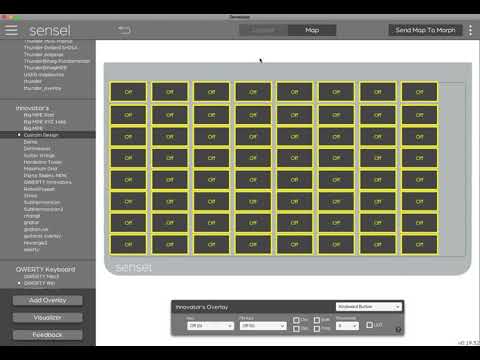This screenshot has height=360, width=480.
Task: Open the Visualizer
Action: 48,318
